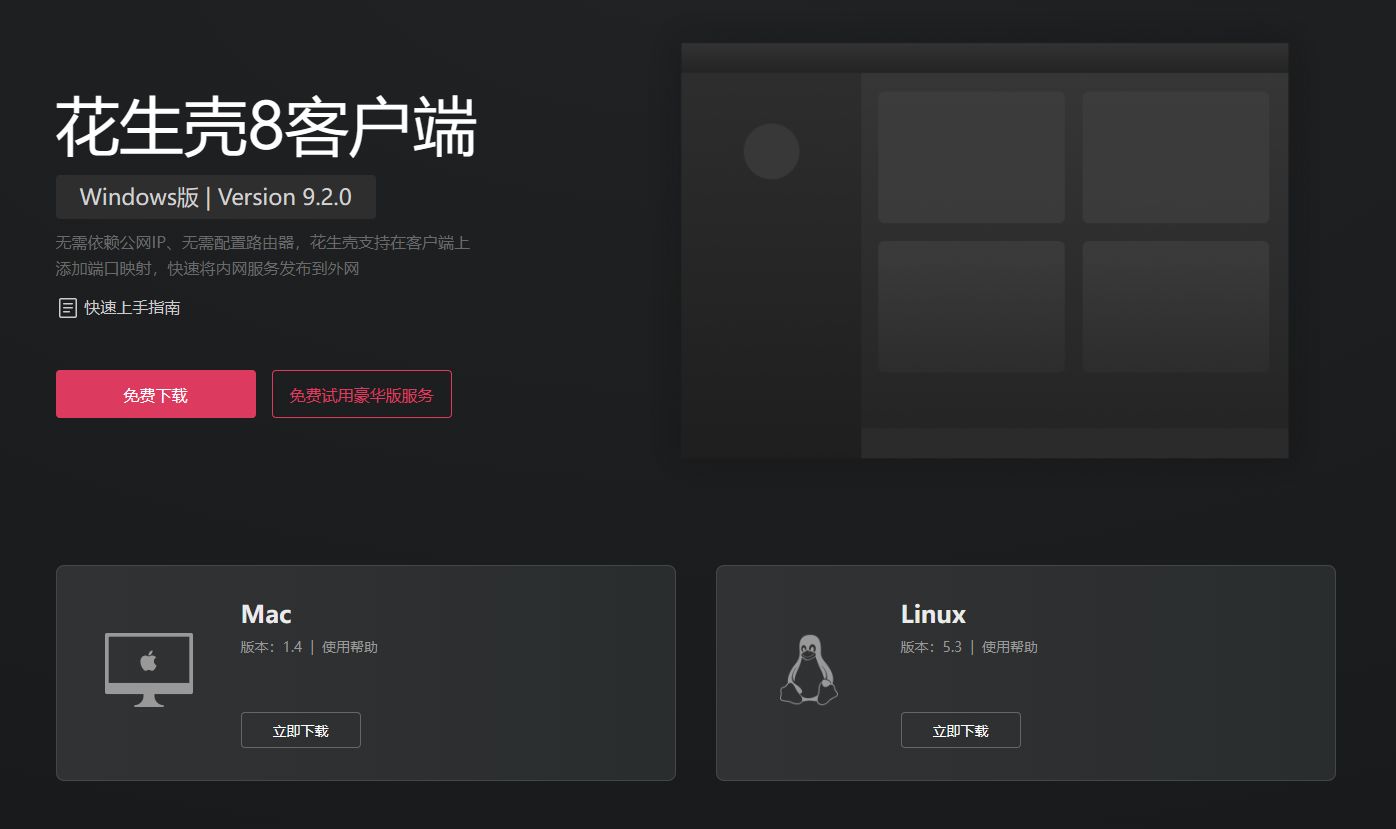The width and height of the screenshot is (1396, 829).
Task: Download the Windows client with 免费下载
Action: click(x=156, y=394)
